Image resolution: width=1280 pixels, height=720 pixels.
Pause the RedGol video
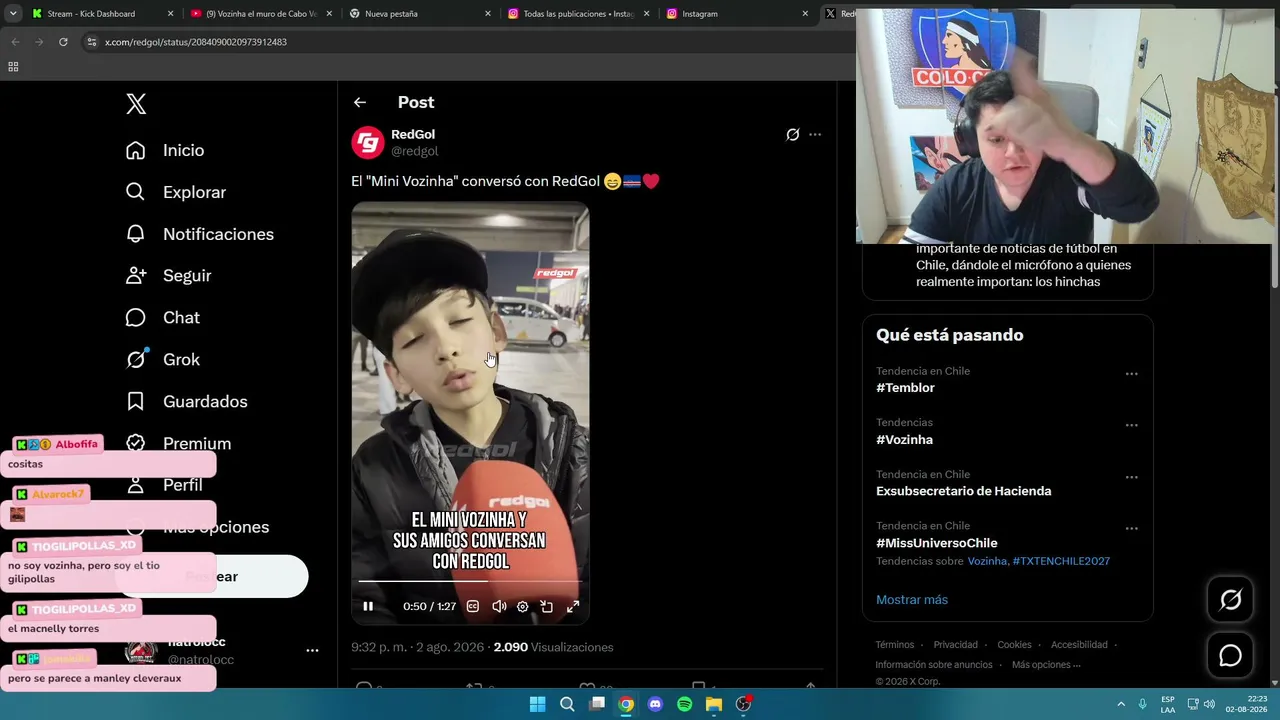[x=368, y=607]
